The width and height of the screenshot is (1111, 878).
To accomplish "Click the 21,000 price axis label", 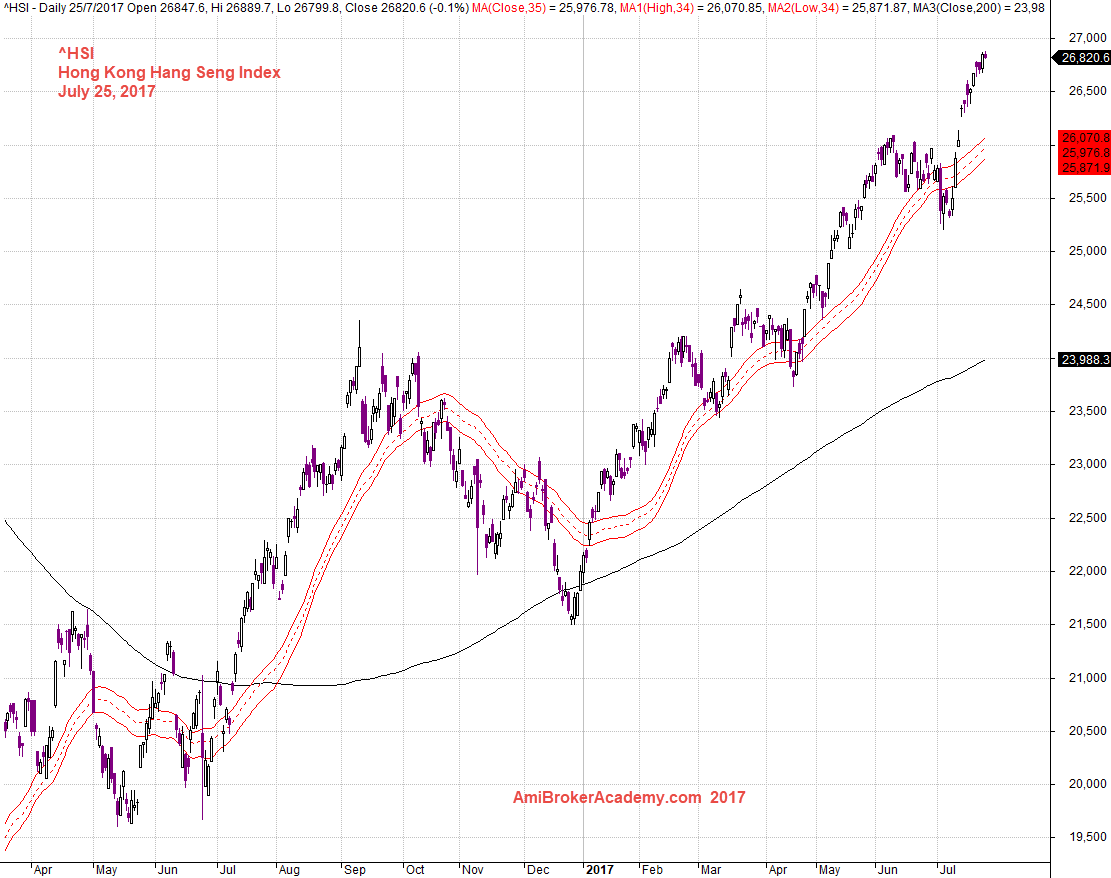I will tap(1088, 677).
